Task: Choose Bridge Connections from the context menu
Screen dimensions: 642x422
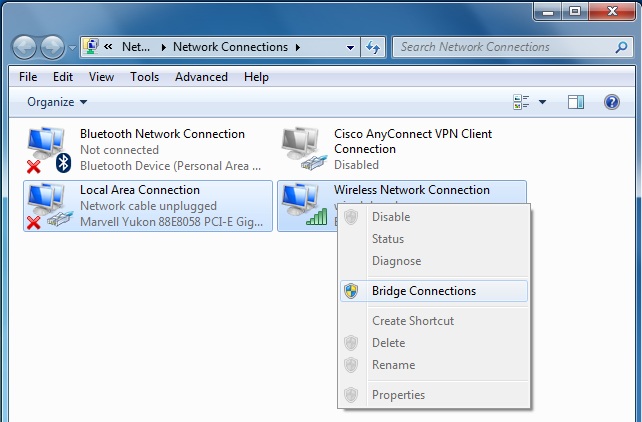Action: [423, 291]
